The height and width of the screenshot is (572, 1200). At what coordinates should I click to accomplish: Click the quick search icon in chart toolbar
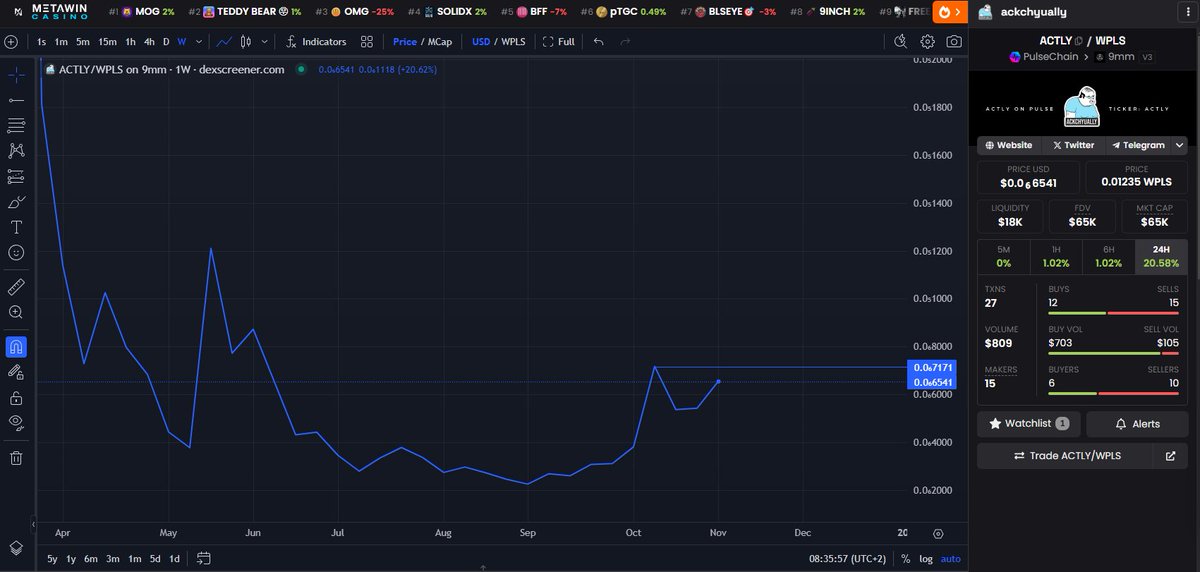click(x=900, y=42)
